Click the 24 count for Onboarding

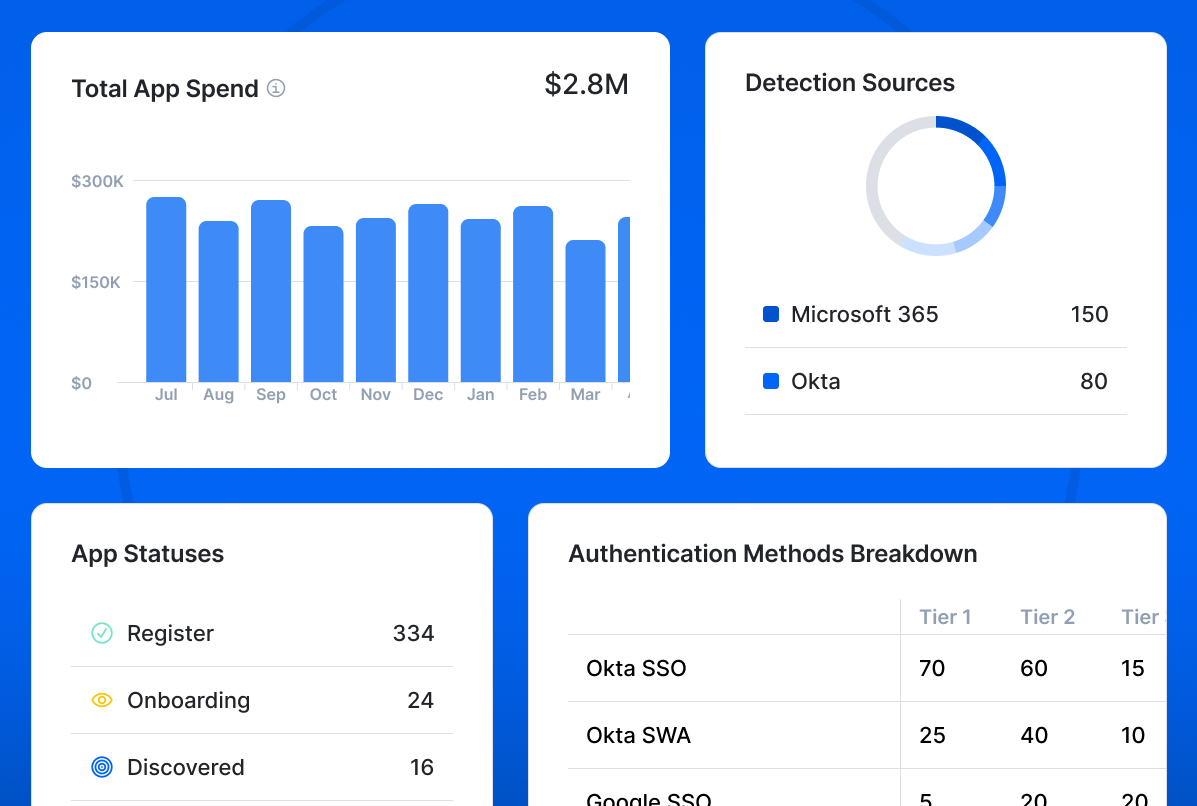tap(421, 700)
